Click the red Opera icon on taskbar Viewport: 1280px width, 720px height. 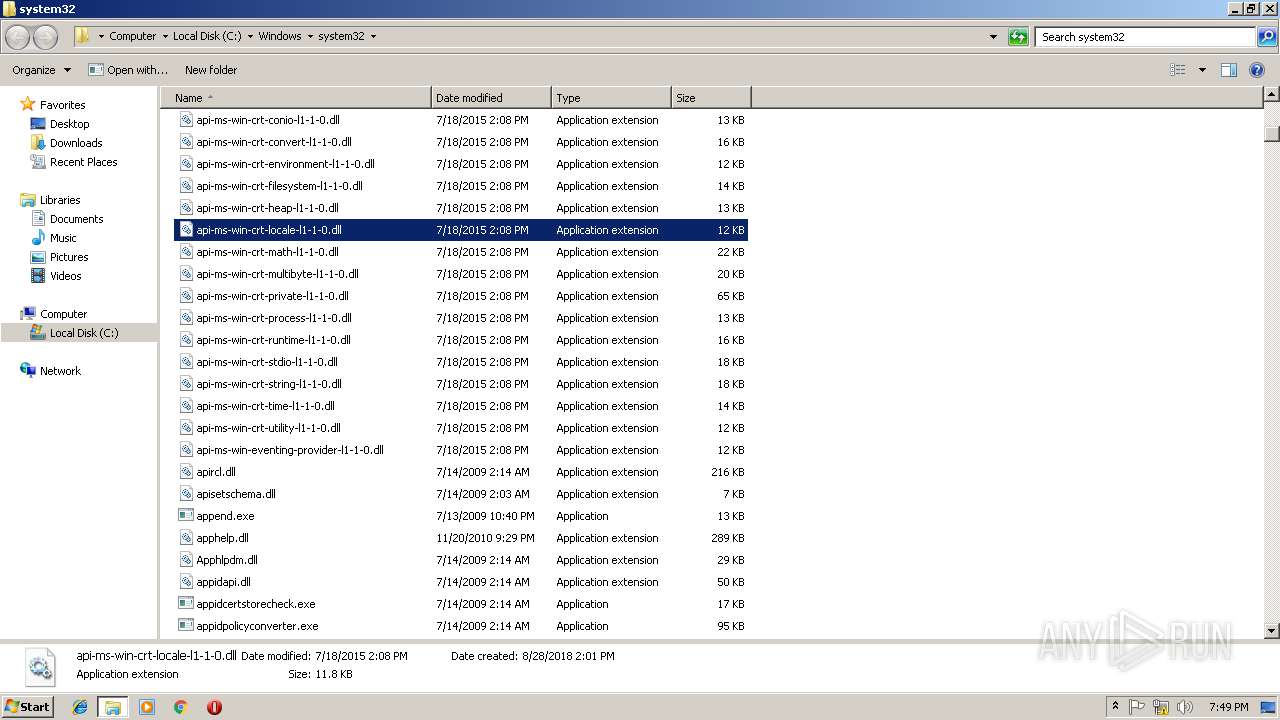tap(214, 707)
